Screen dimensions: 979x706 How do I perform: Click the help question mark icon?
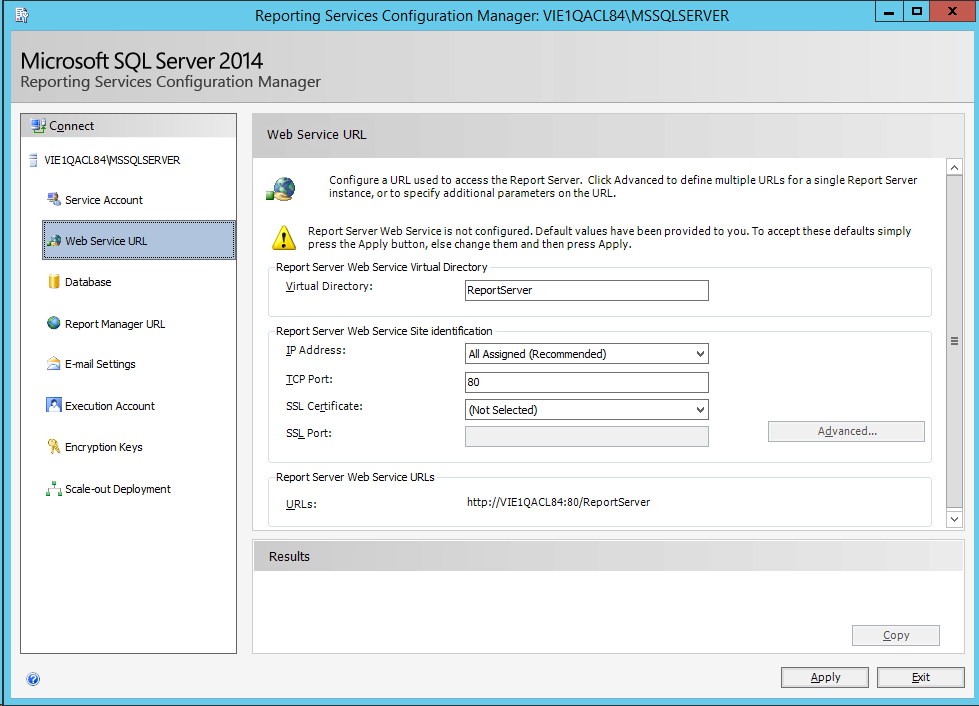point(33,679)
